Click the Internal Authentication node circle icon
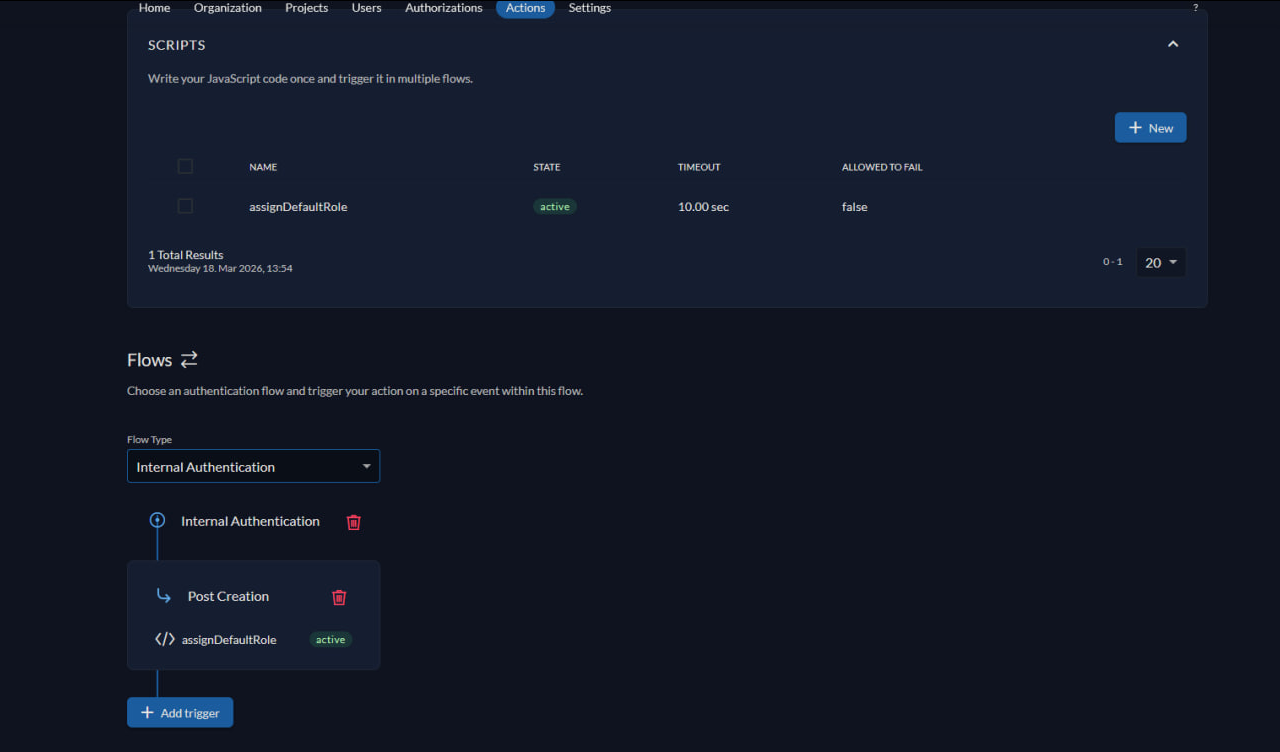 (x=157, y=520)
